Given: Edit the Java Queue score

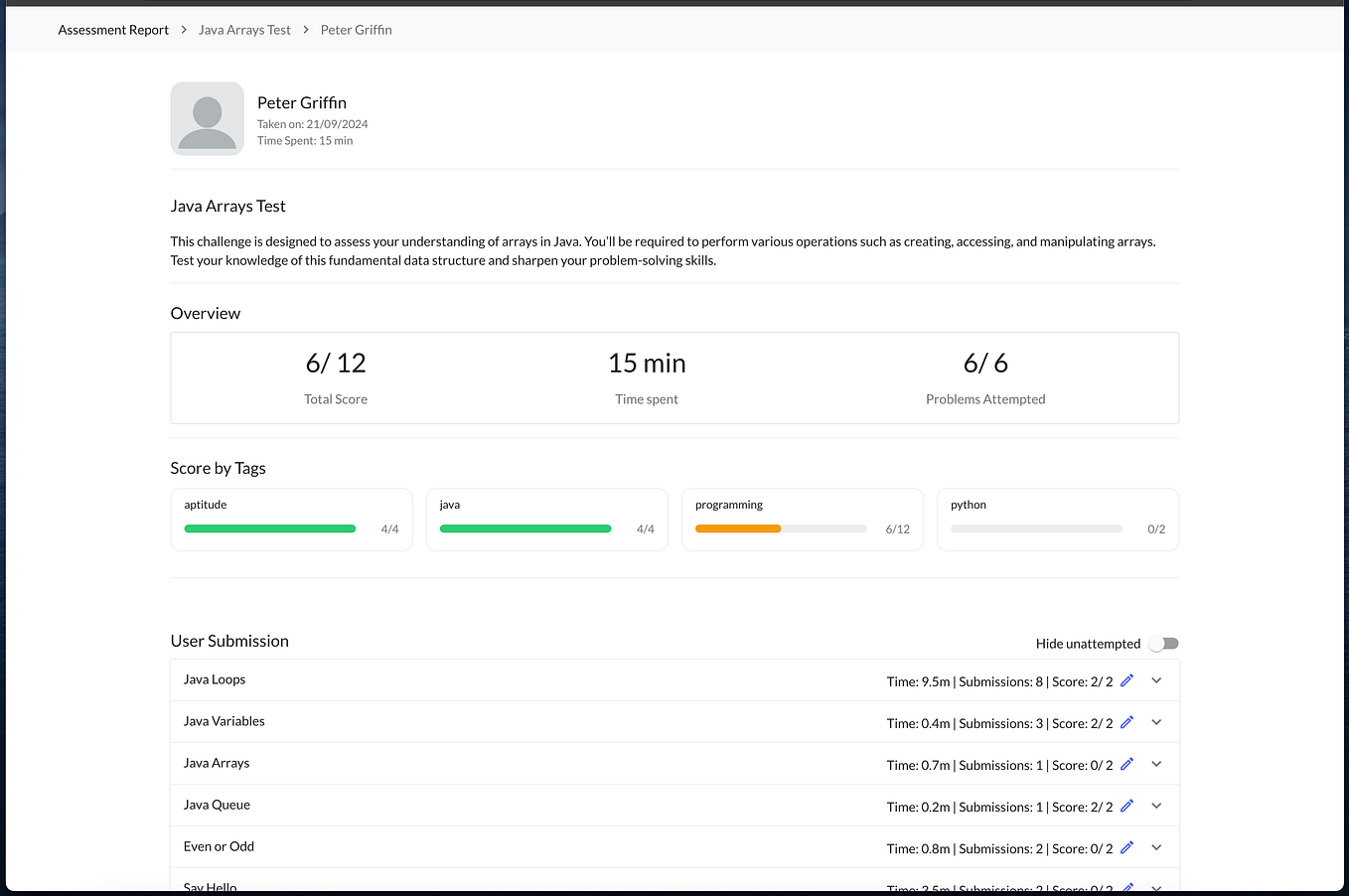Looking at the screenshot, I should 1126,806.
